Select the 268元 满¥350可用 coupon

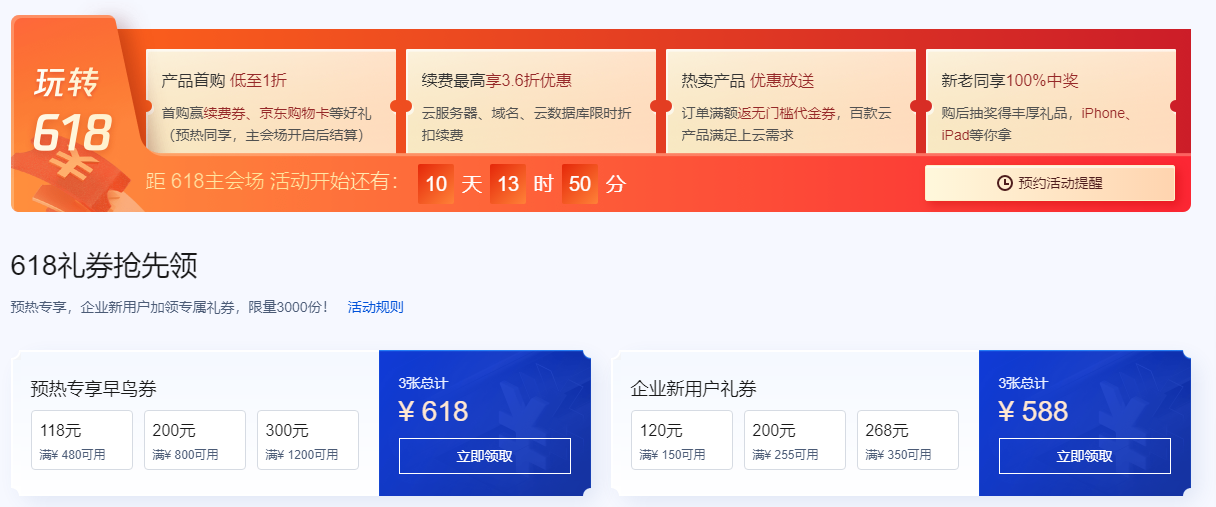(x=908, y=440)
